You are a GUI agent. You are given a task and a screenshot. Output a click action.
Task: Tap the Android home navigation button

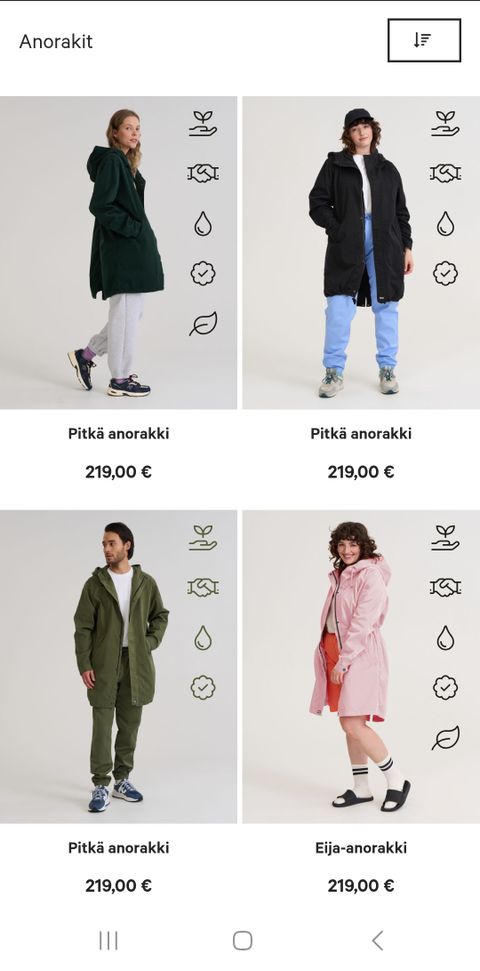tap(242, 941)
